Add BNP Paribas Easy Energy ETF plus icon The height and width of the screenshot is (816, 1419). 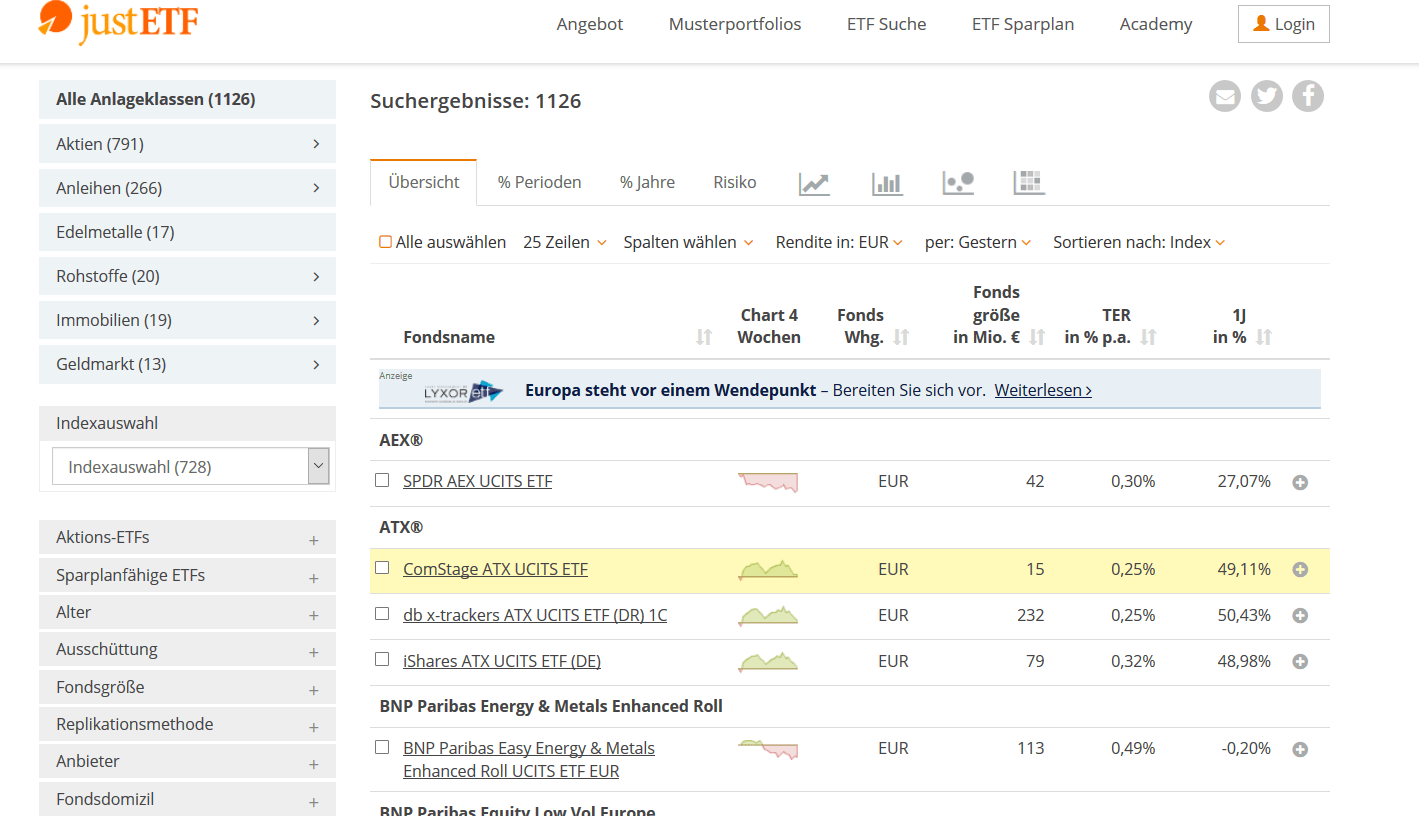tap(1300, 749)
